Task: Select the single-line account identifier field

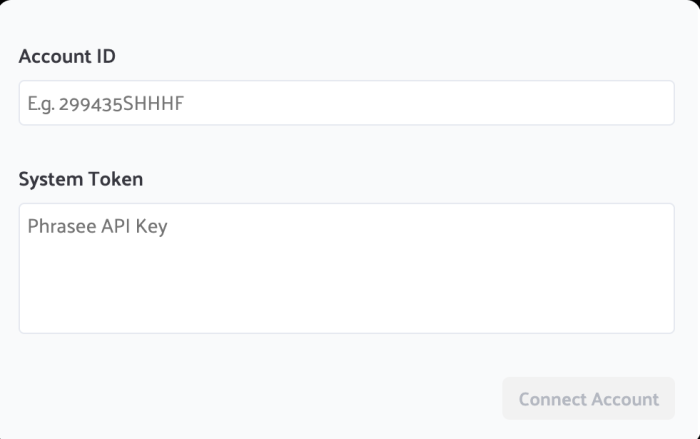Action: [x=346, y=103]
